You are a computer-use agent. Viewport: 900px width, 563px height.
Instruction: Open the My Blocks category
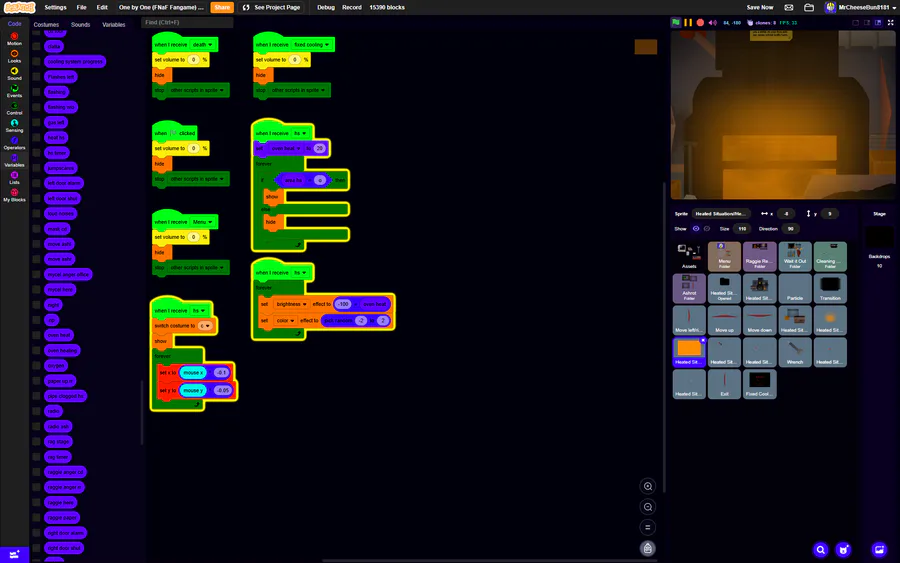point(14,195)
